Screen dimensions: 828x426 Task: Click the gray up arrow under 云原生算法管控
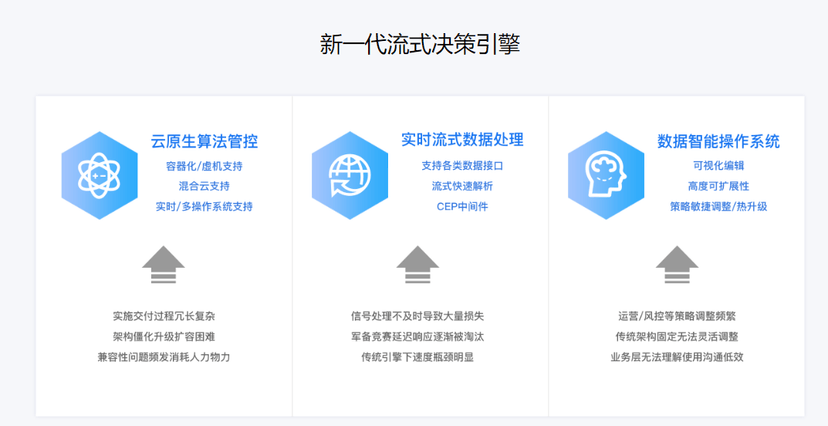click(163, 264)
